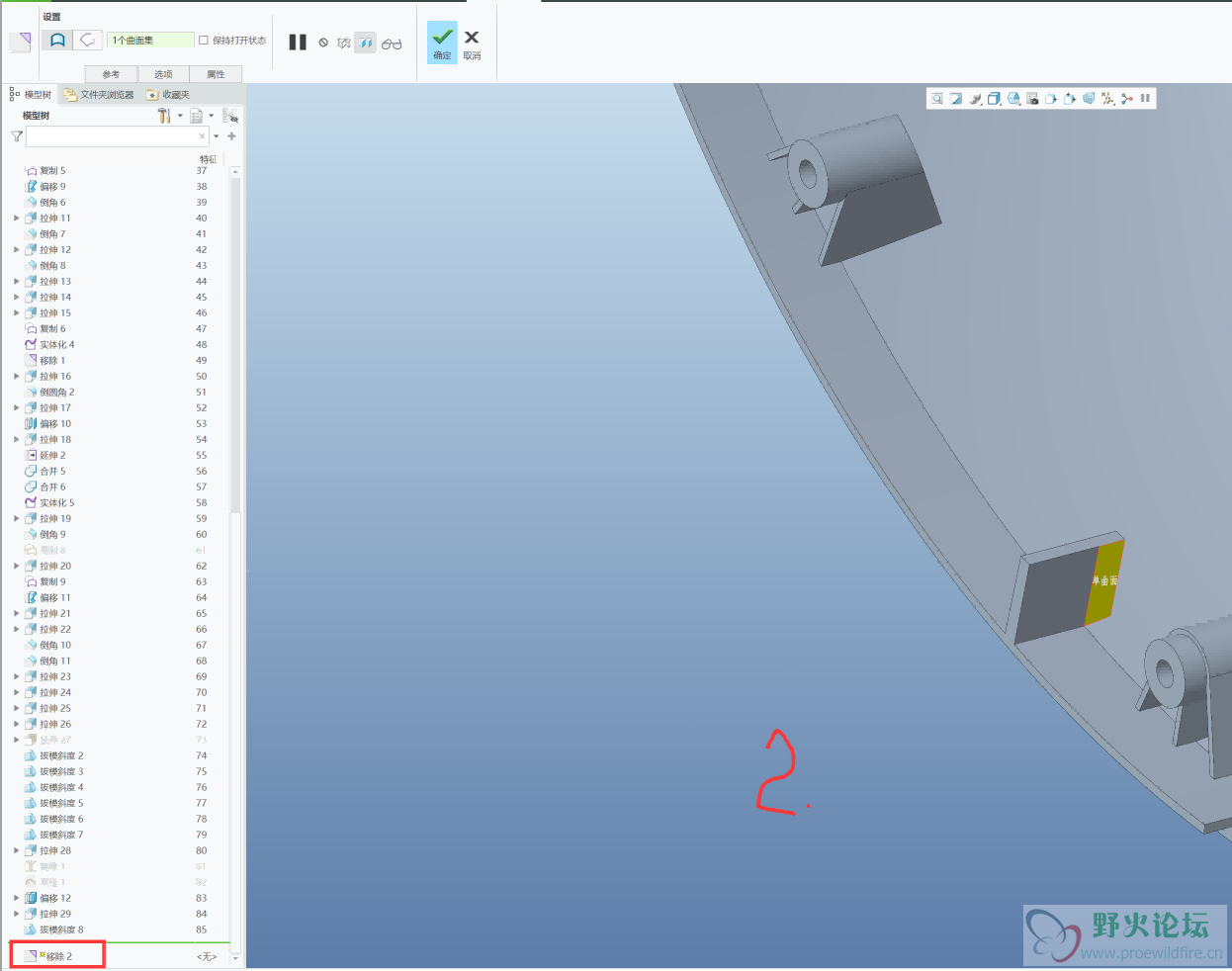The image size is (1232, 971).
Task: Click pause simulation icon in graphics toolbar
Action: pyautogui.click(x=1145, y=99)
